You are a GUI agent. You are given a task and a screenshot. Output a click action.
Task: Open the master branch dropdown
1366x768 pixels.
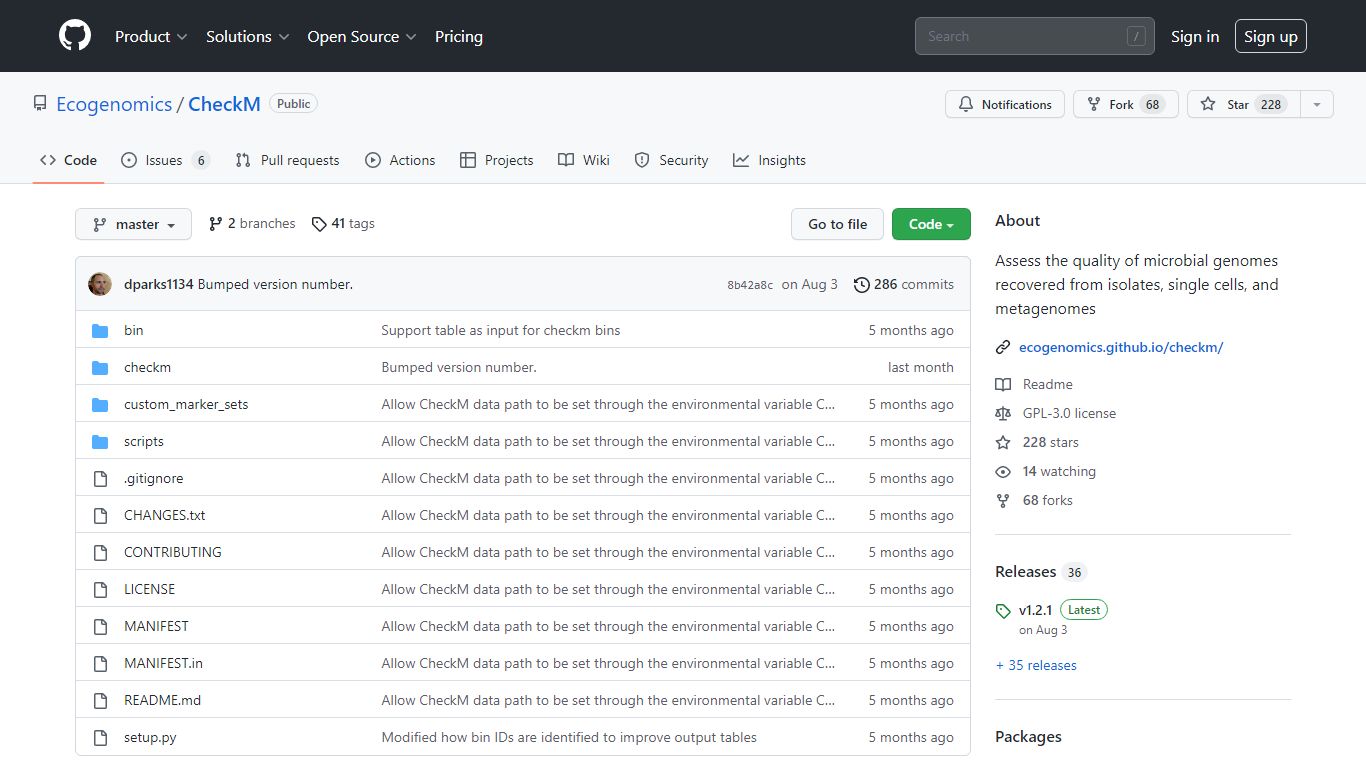(133, 224)
